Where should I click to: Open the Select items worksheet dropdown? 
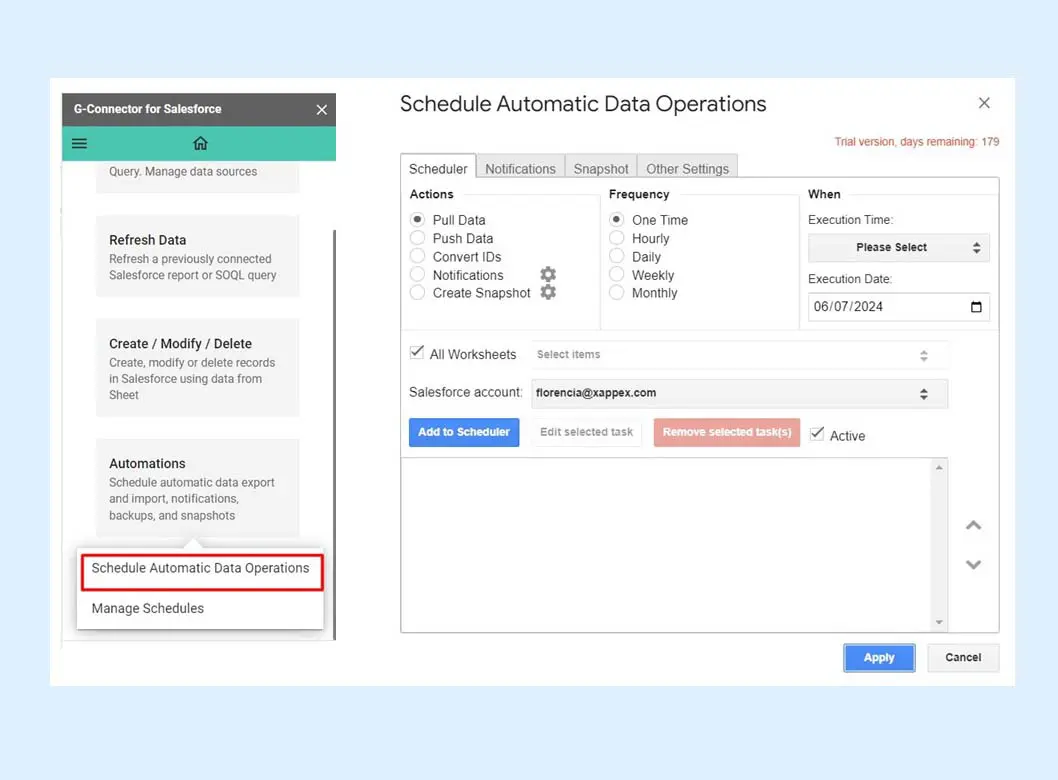[x=738, y=355]
